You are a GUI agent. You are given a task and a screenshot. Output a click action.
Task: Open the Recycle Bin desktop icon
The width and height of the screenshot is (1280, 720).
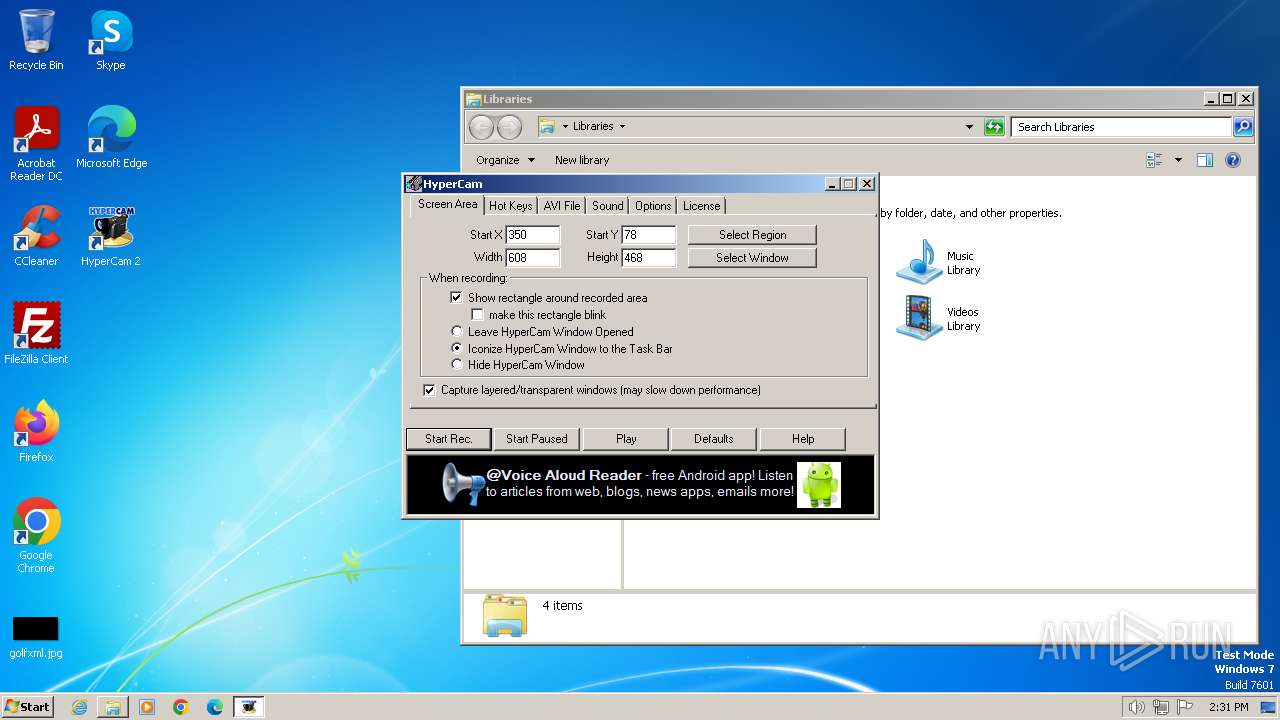tap(36, 40)
